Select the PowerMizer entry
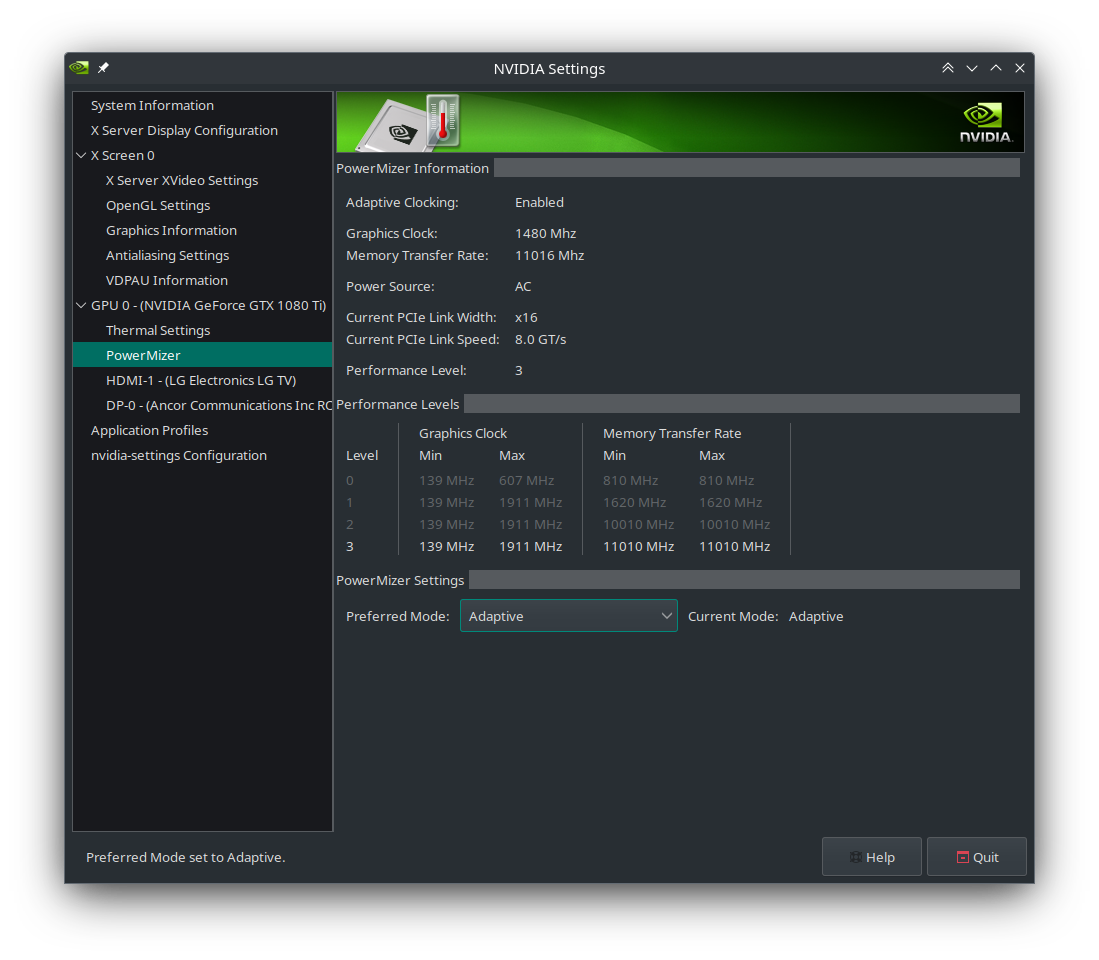The image size is (1099, 960). pyautogui.click(x=203, y=355)
